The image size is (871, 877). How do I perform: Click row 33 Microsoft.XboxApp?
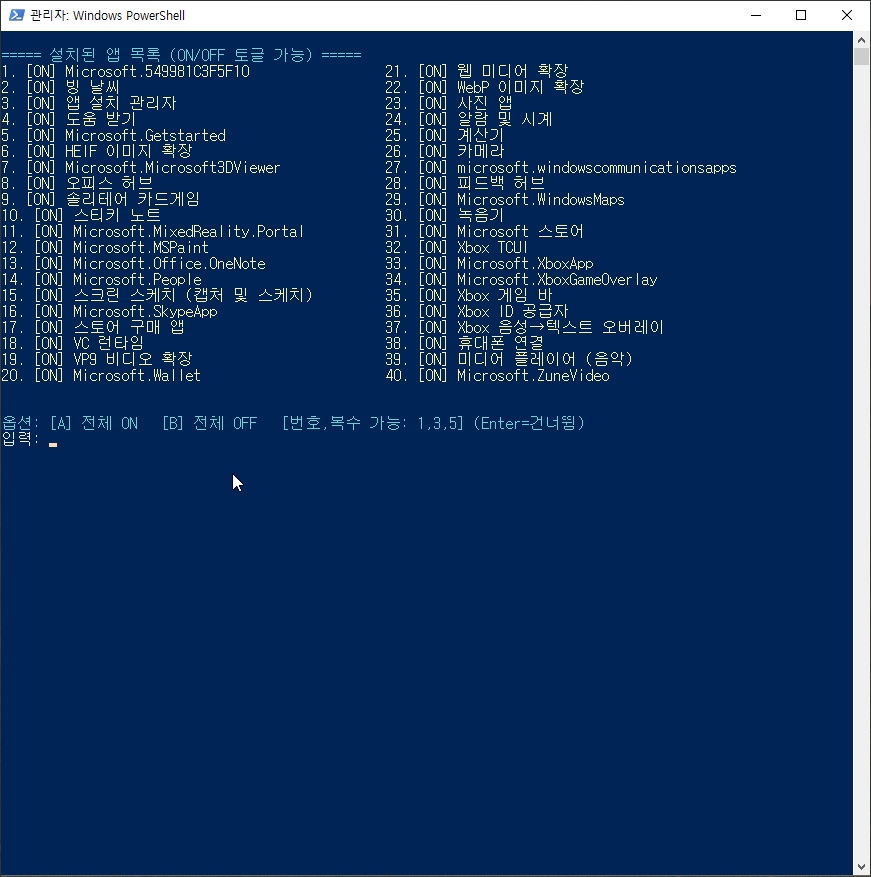(489, 263)
